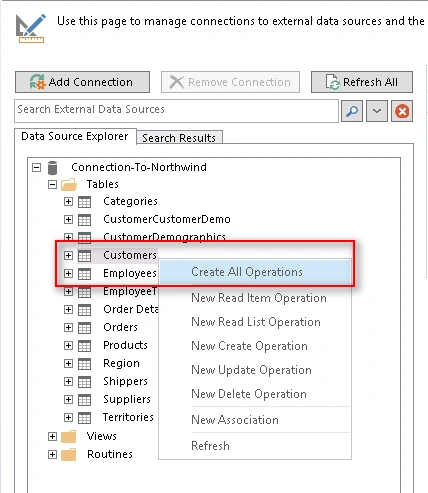Viewport: 428px width, 493px height.
Task: Click the Refresh All button
Action: tap(362, 82)
